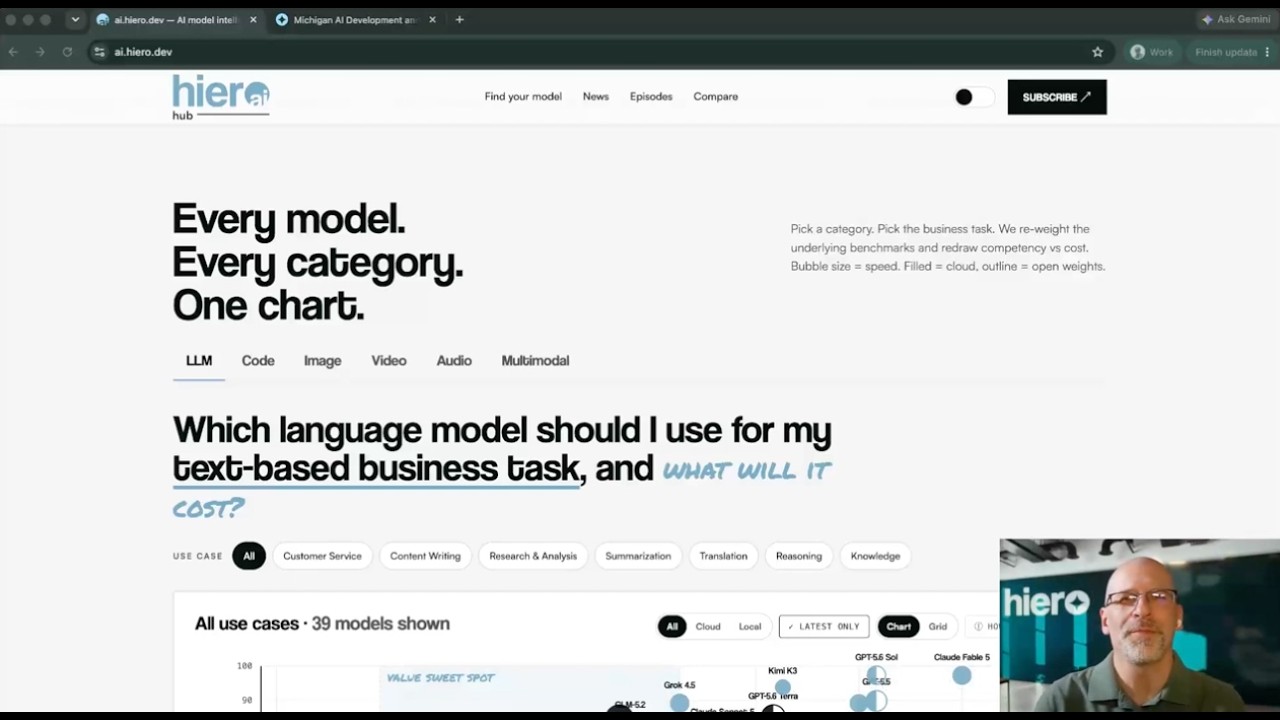Show all models with the All hosting filter

point(672,627)
